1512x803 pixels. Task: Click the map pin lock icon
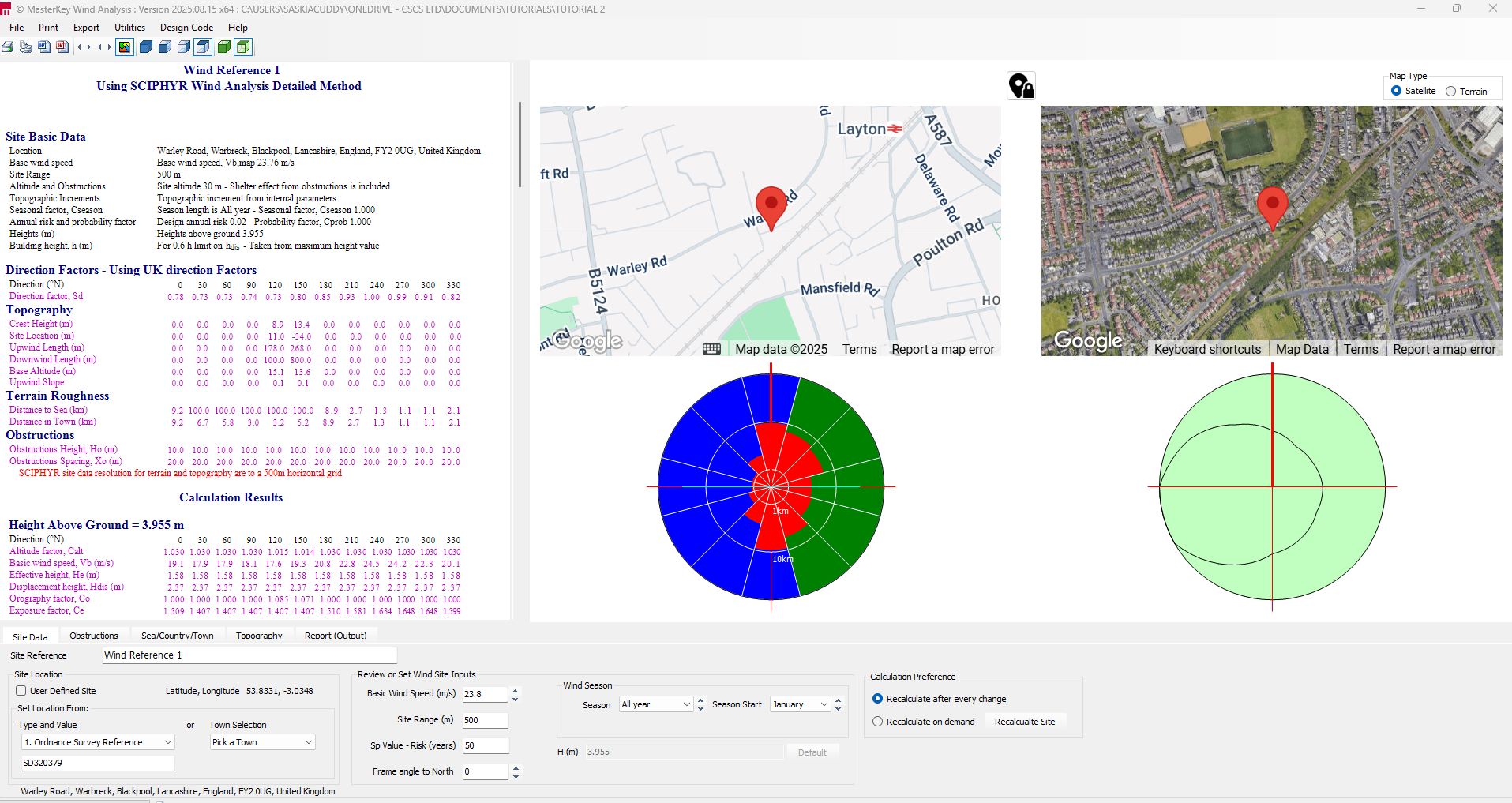click(1021, 86)
